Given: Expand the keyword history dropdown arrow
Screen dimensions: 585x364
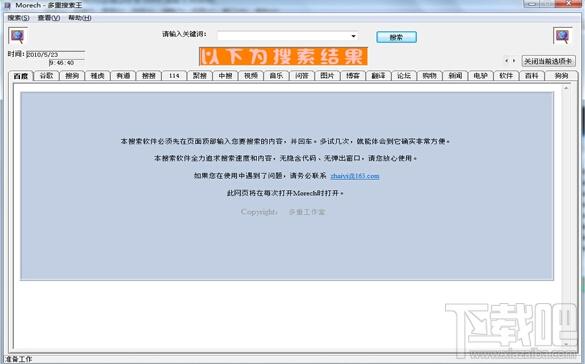Looking at the screenshot, I should (353, 36).
